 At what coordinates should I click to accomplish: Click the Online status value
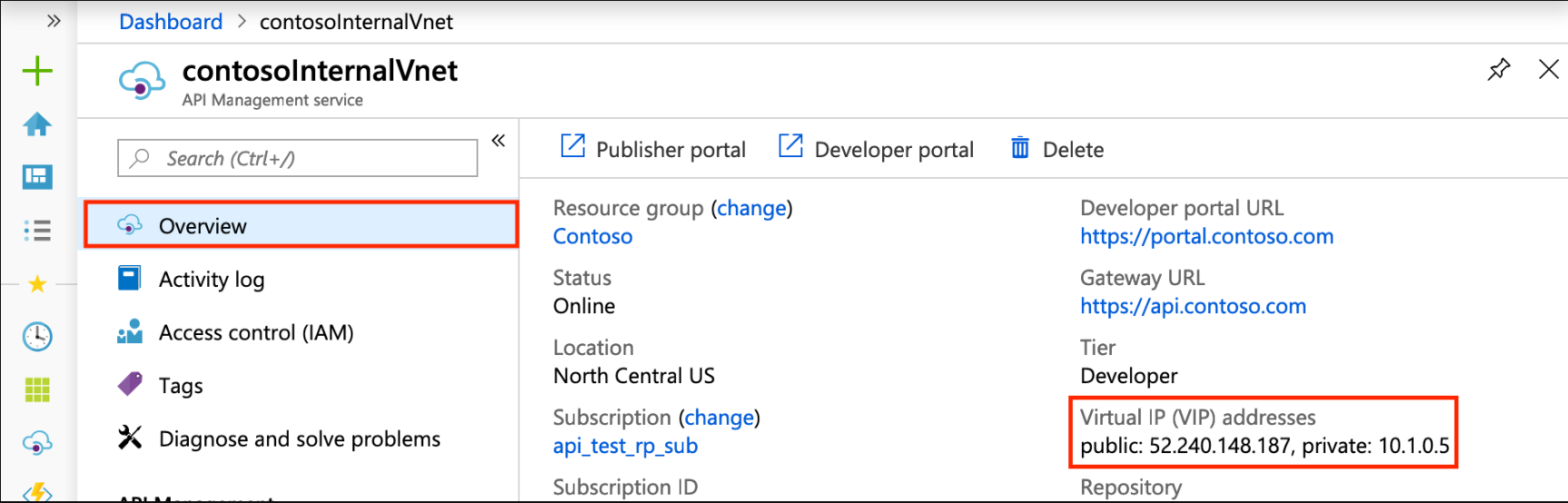[x=584, y=306]
